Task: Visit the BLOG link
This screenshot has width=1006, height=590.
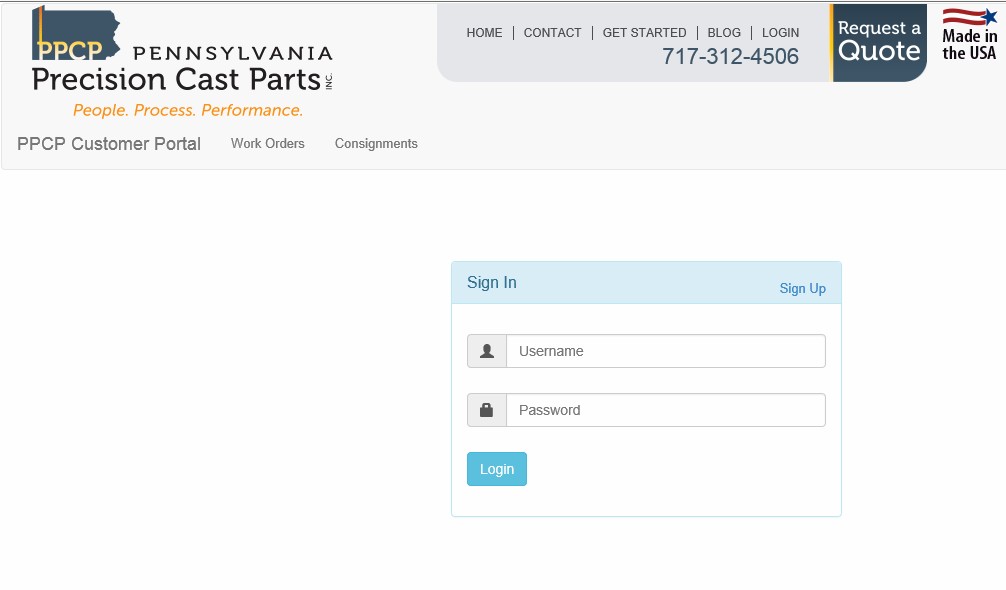Action: pos(724,33)
